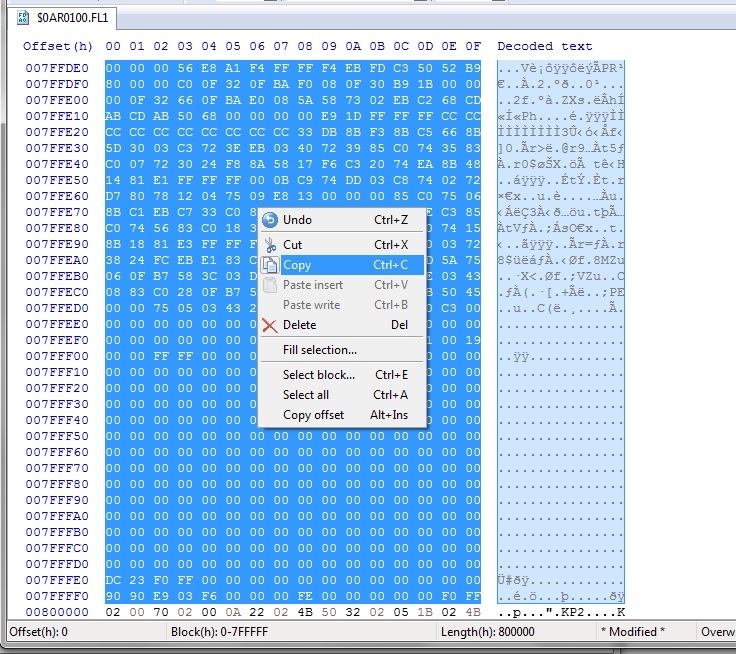Click the red X Delete icon
736x654 pixels.
[x=270, y=325]
